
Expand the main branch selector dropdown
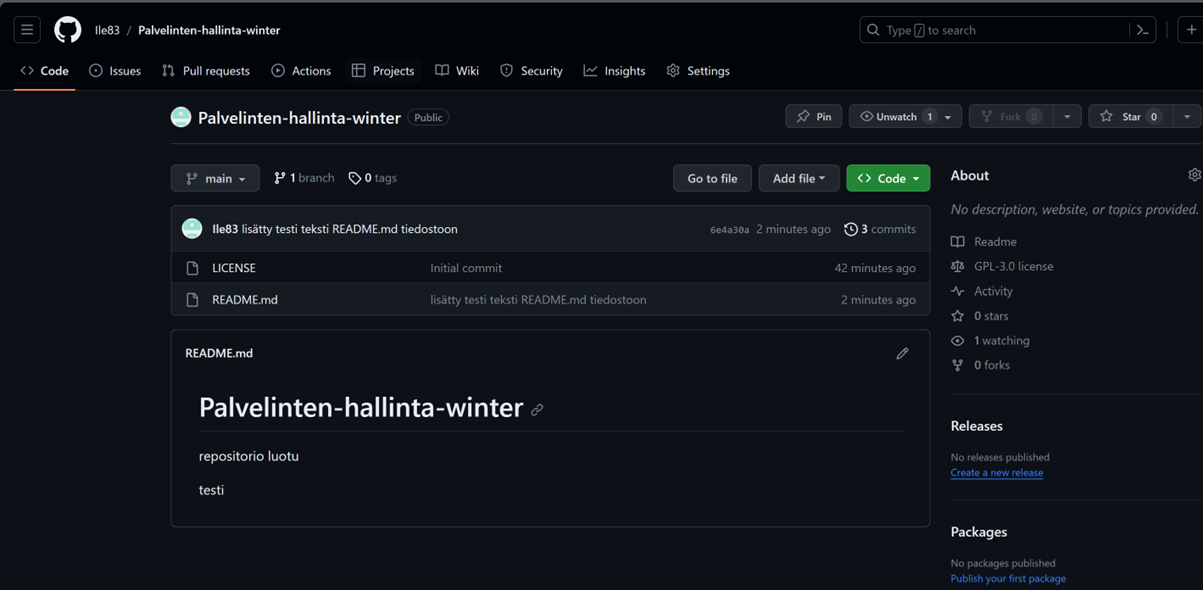pyautogui.click(x=215, y=178)
